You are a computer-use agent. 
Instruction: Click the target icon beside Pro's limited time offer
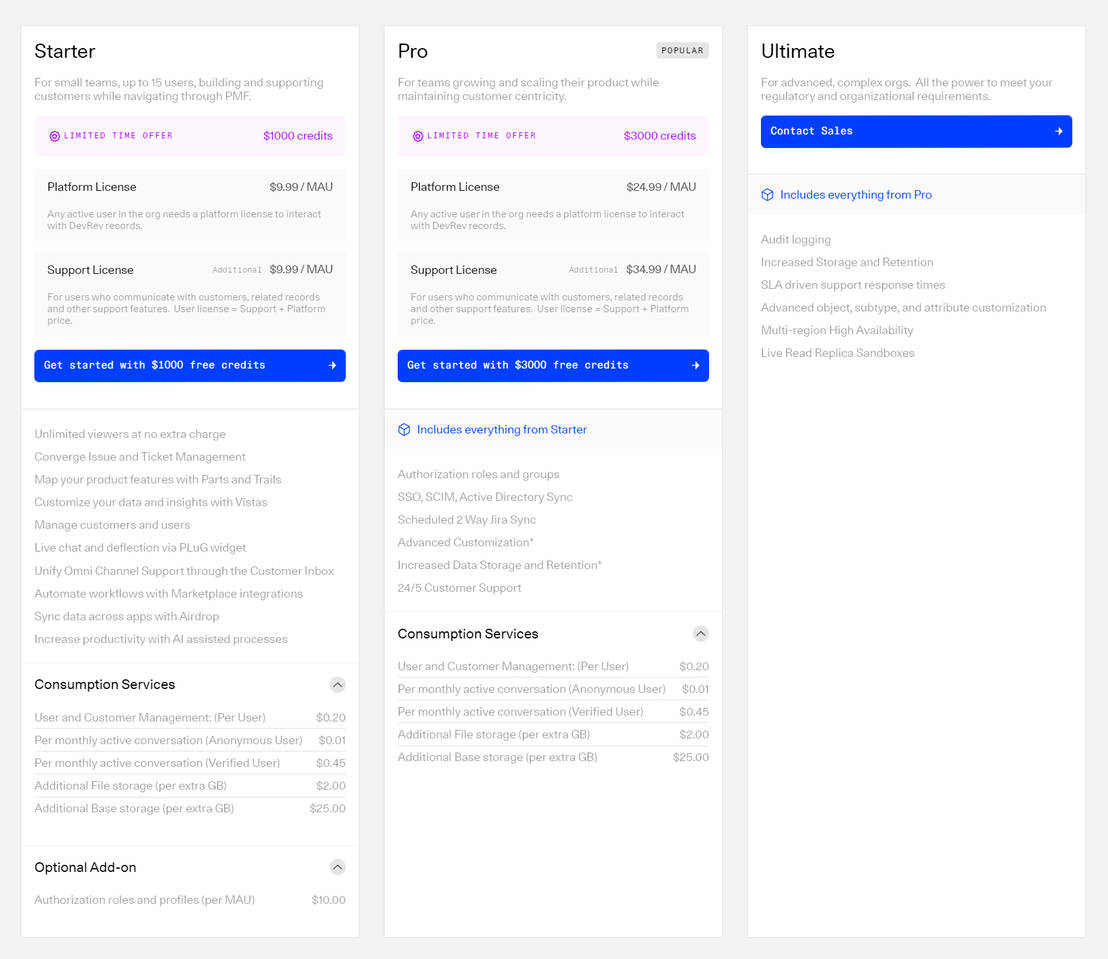[417, 135]
